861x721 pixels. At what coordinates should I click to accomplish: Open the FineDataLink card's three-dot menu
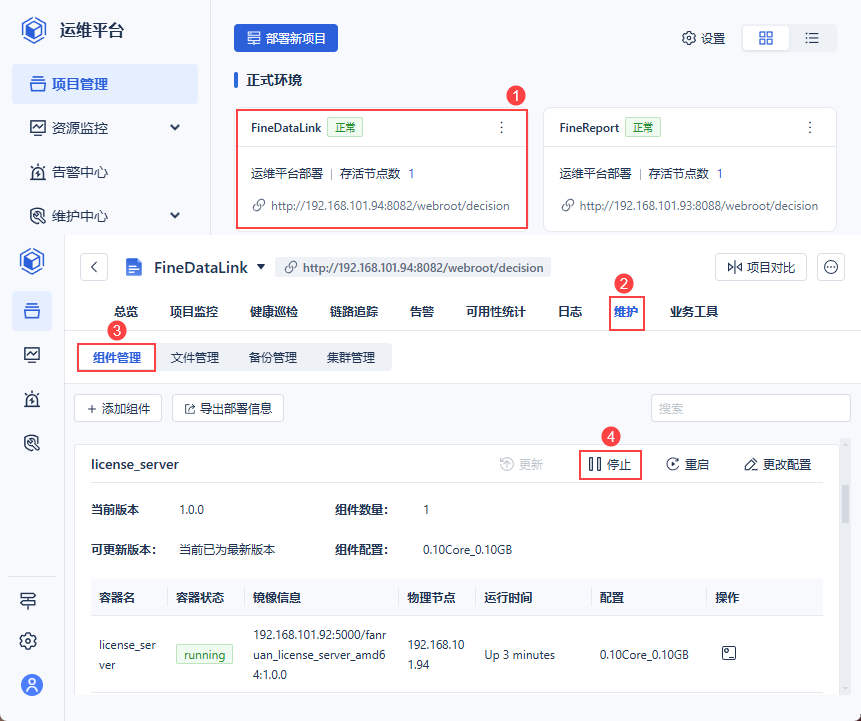coord(501,127)
